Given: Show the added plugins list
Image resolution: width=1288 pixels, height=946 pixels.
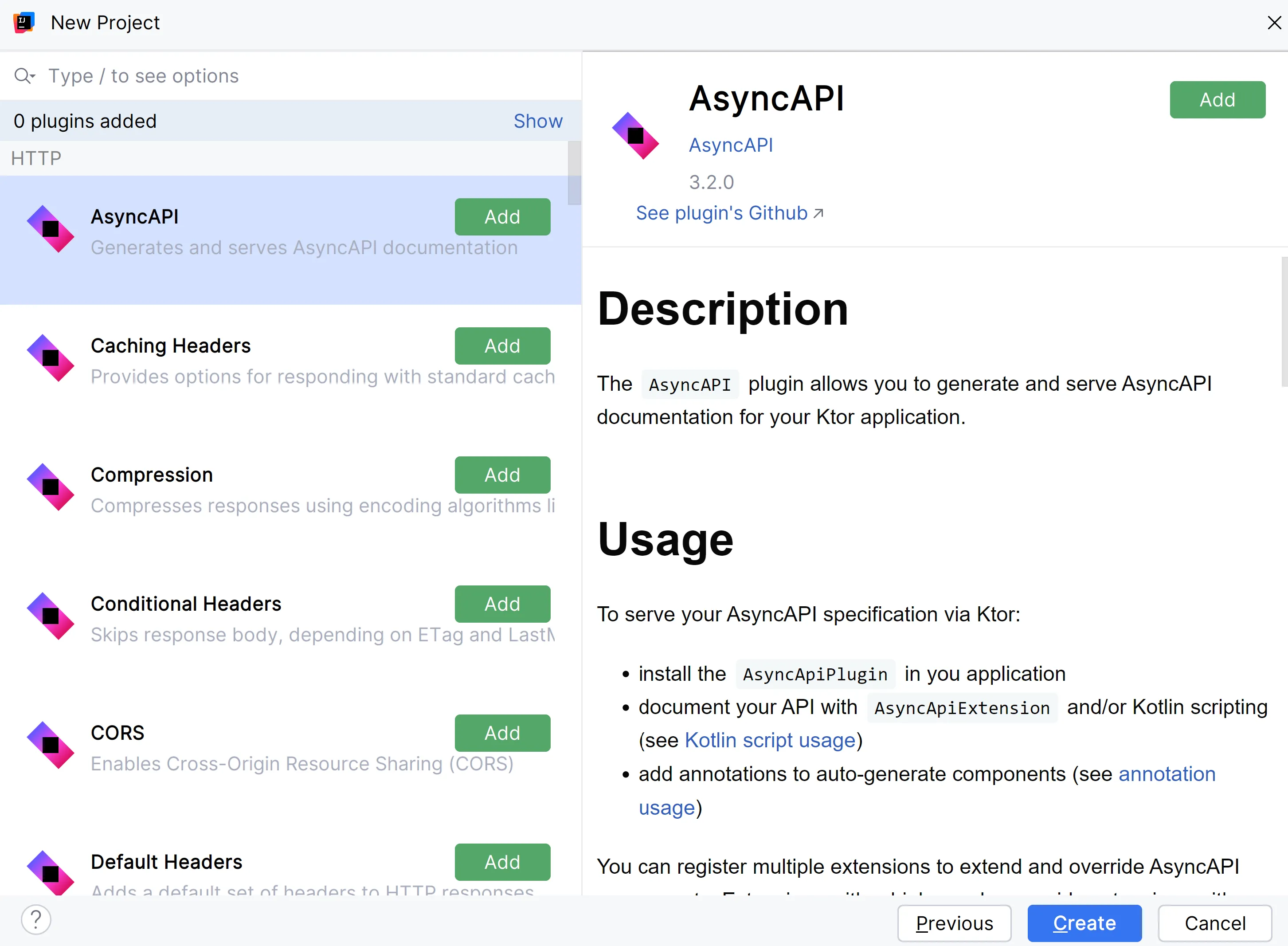Looking at the screenshot, I should tap(537, 122).
